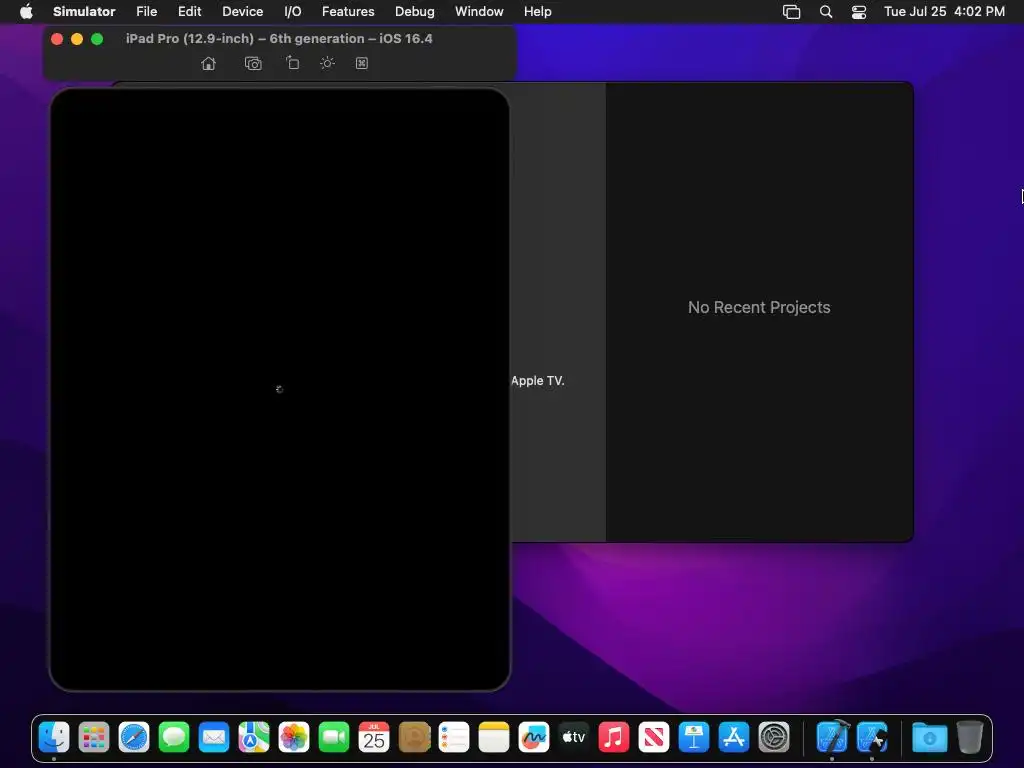Open Calendar from the Dock
Image resolution: width=1024 pixels, height=768 pixels.
[x=374, y=737]
